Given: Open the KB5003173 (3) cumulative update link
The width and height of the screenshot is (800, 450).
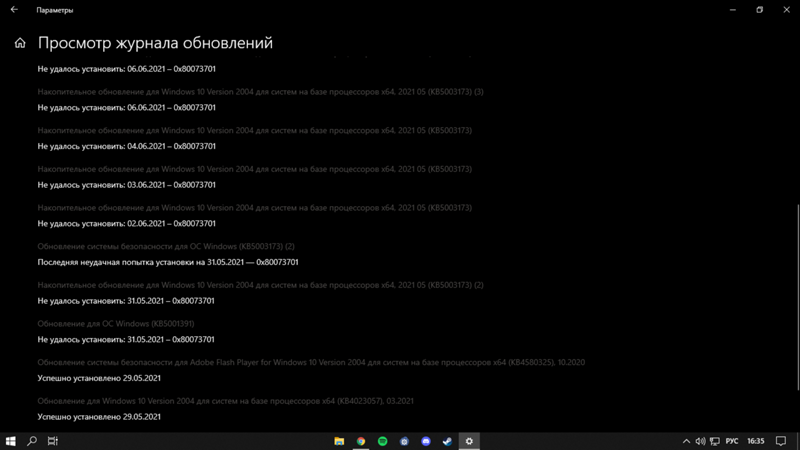Looking at the screenshot, I should tap(260, 92).
